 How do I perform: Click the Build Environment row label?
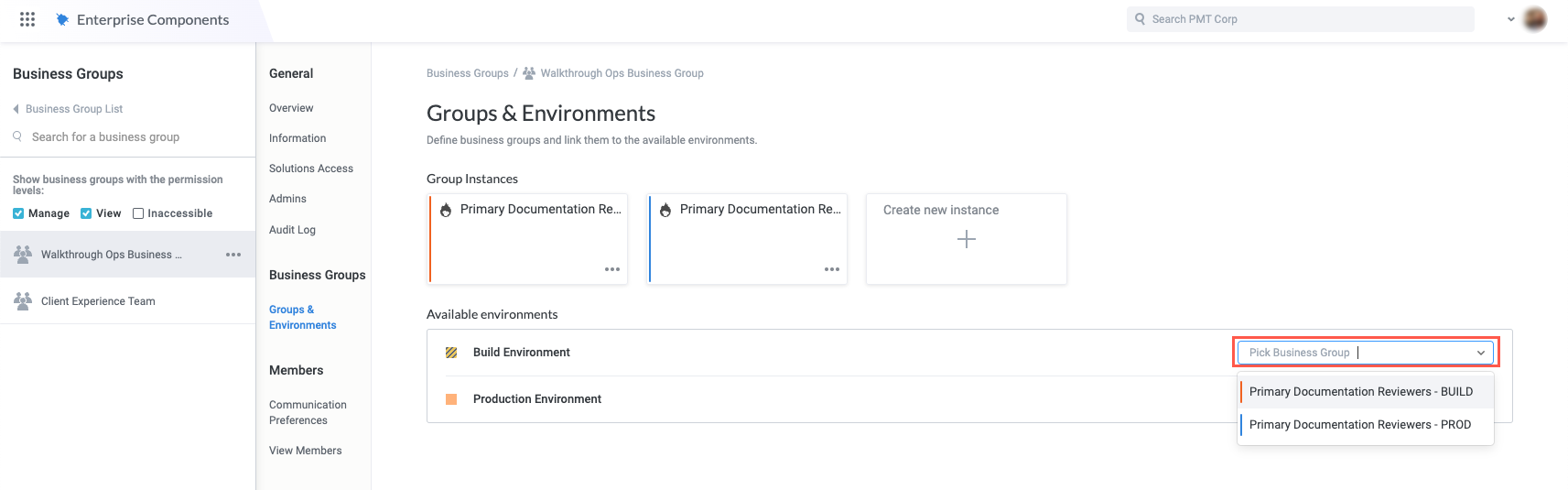[x=522, y=353]
